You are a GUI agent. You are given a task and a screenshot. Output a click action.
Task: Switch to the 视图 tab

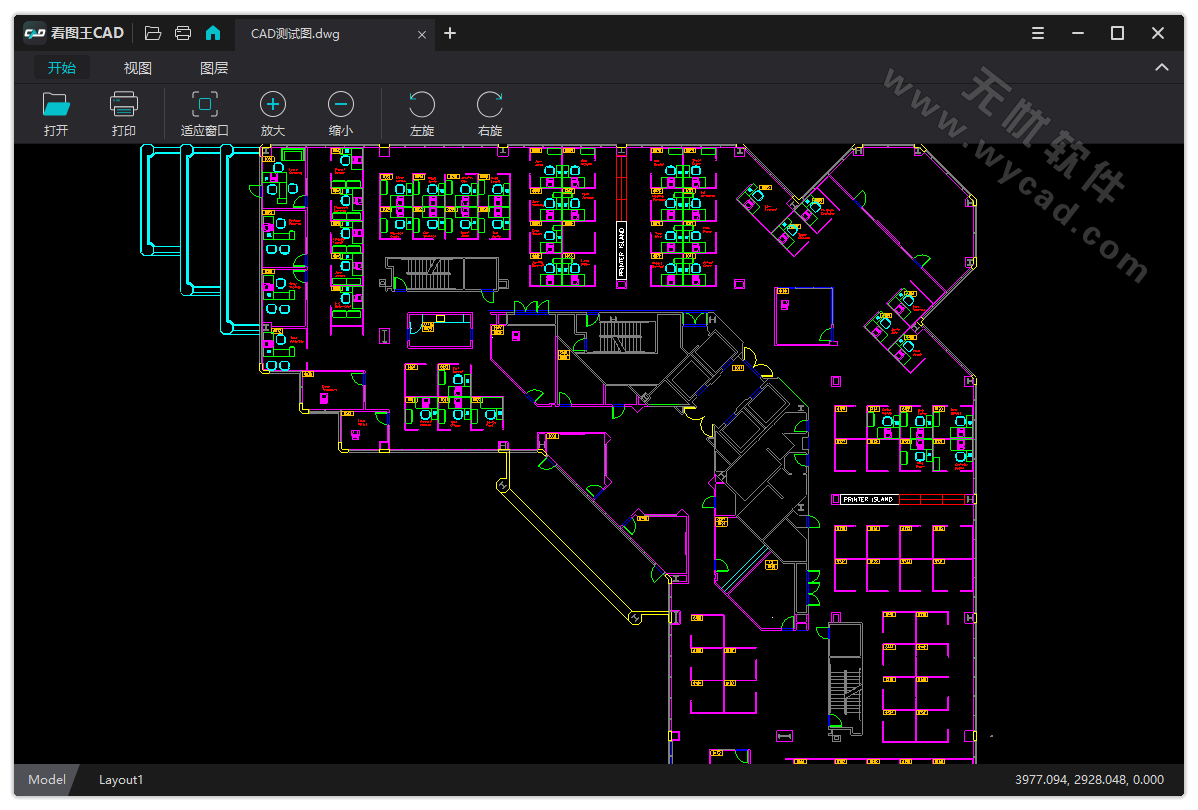138,68
